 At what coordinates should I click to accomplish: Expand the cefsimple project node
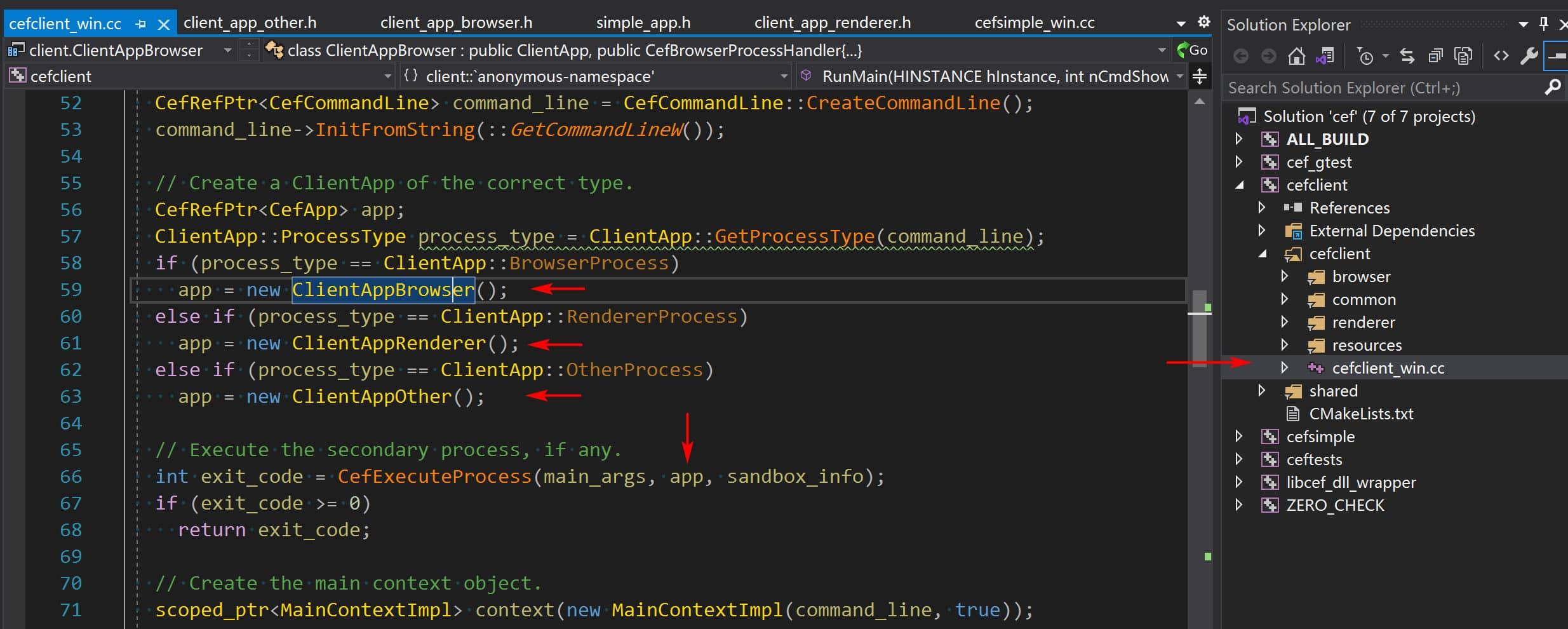point(1238,436)
